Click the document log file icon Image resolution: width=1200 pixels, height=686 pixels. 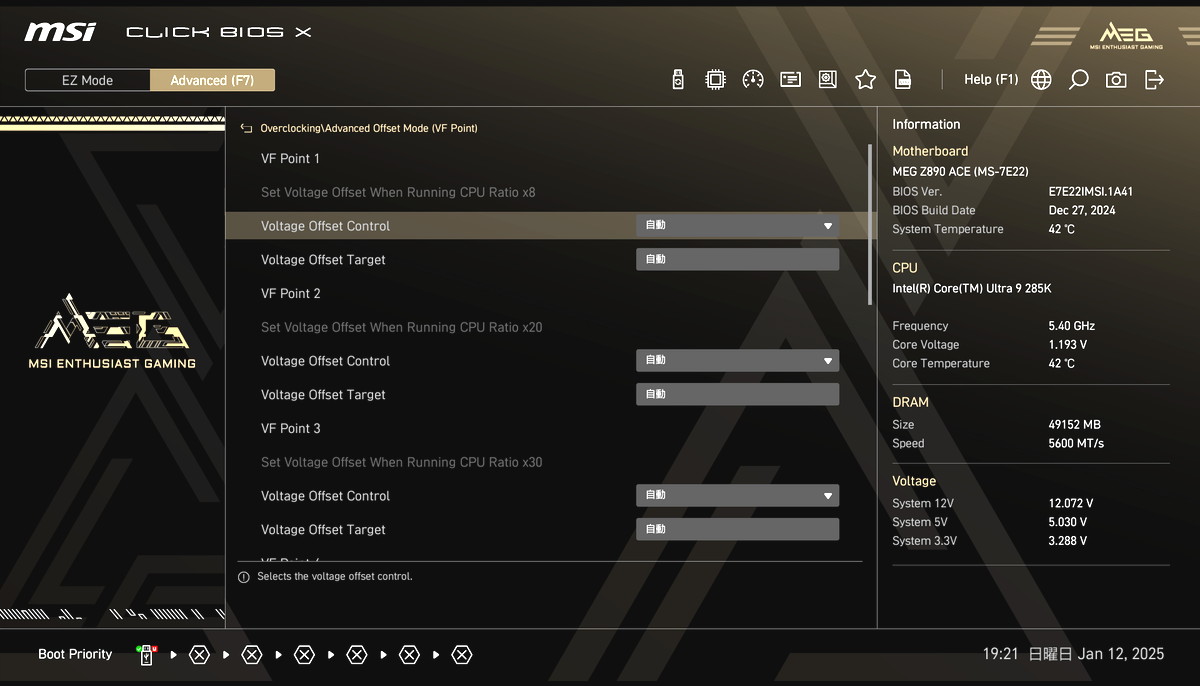point(903,80)
